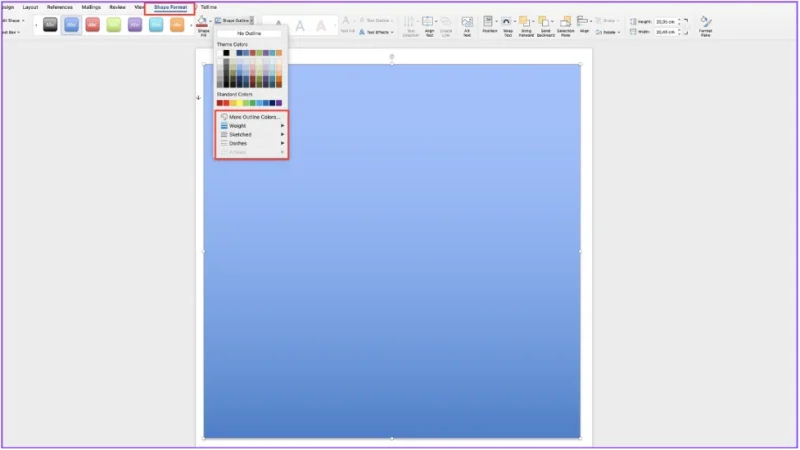Open the Selection Pane
This screenshot has width=800, height=450.
[566, 24]
